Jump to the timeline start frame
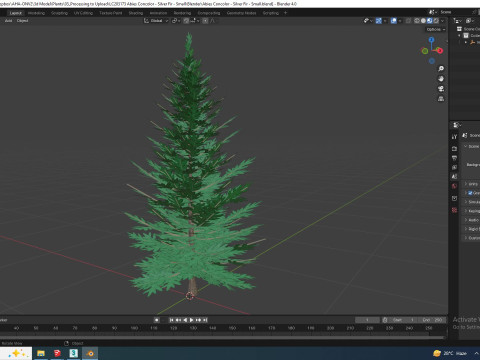 pos(171,320)
